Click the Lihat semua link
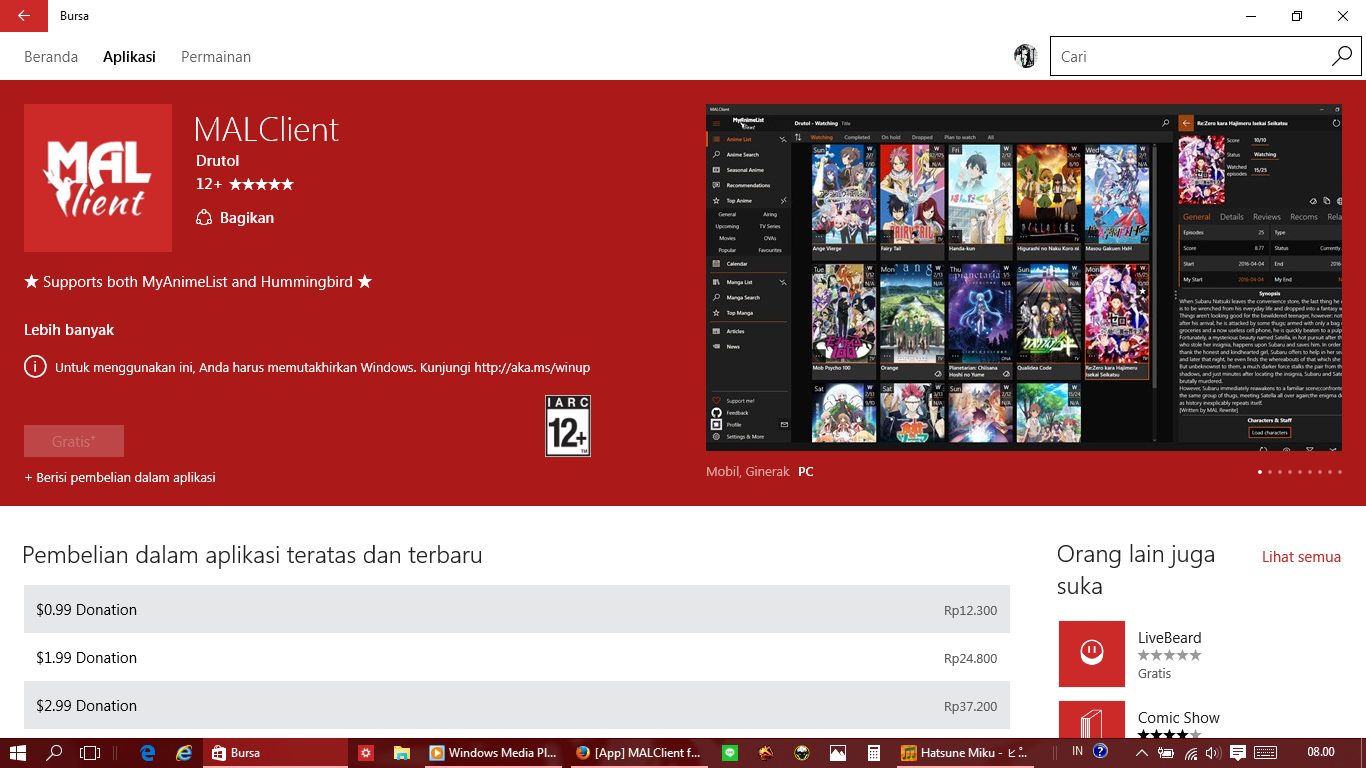Viewport: 1366px width, 768px height. 1301,557
